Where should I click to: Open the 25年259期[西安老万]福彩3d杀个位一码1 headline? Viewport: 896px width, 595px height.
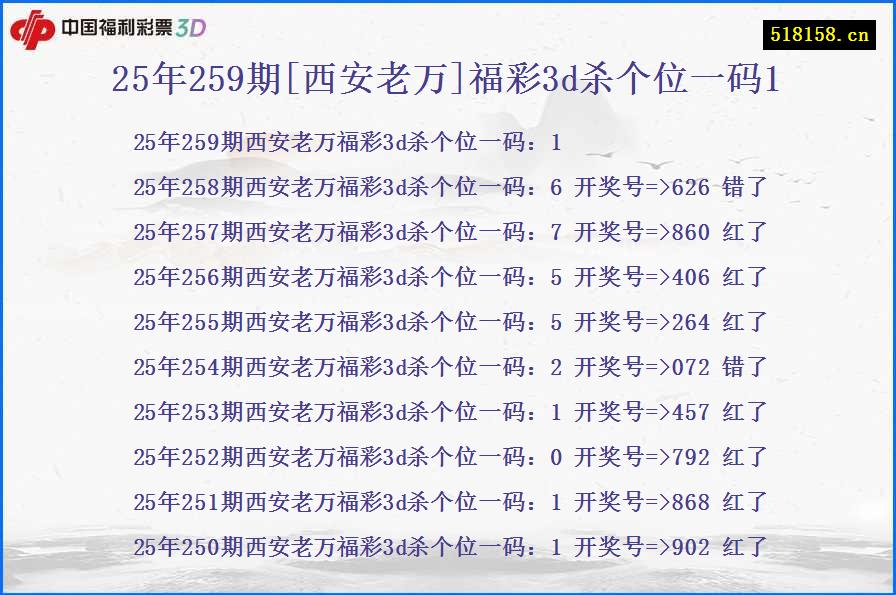click(x=448, y=82)
